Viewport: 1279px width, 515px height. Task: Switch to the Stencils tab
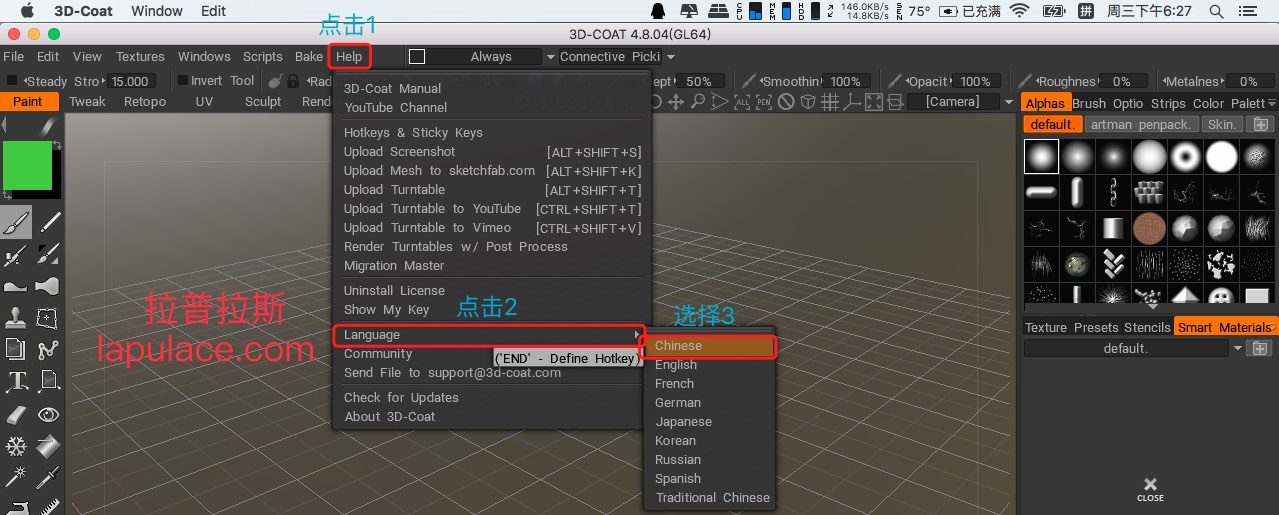1147,327
